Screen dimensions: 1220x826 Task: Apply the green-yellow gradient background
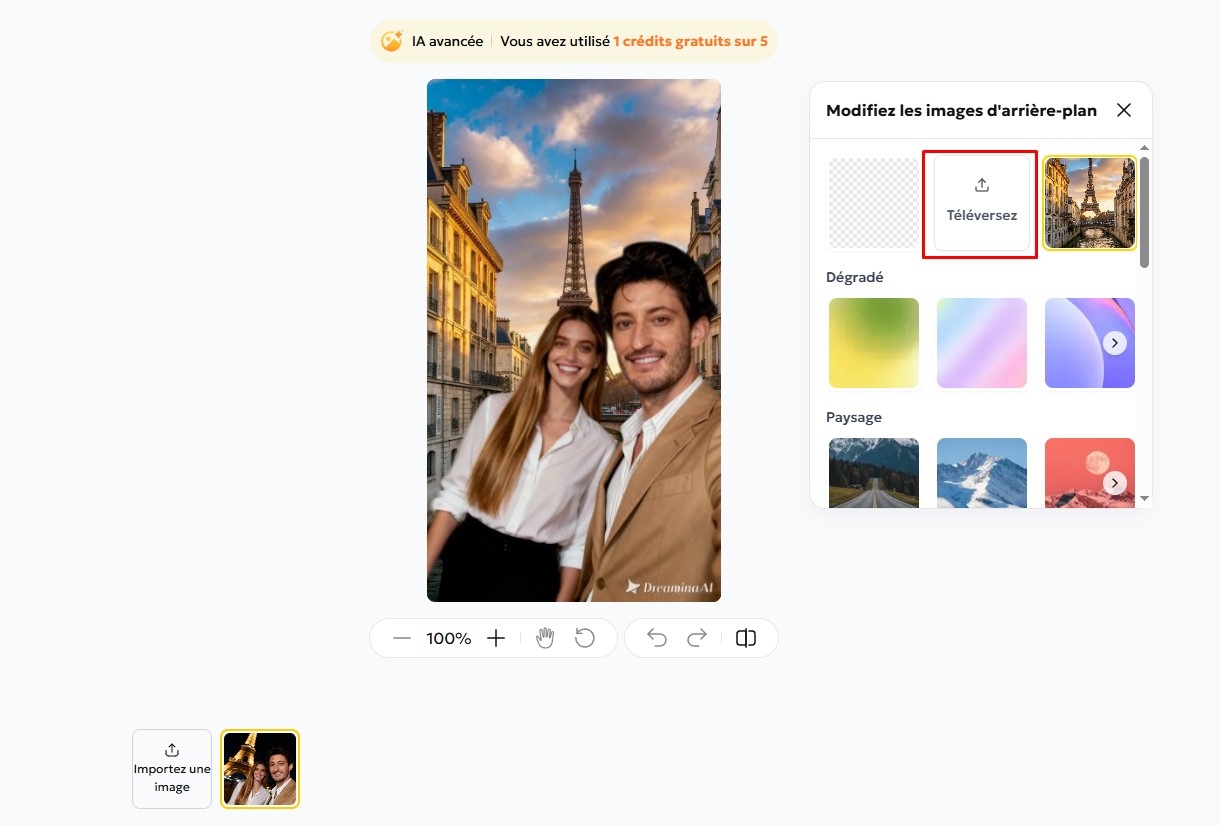coord(873,343)
